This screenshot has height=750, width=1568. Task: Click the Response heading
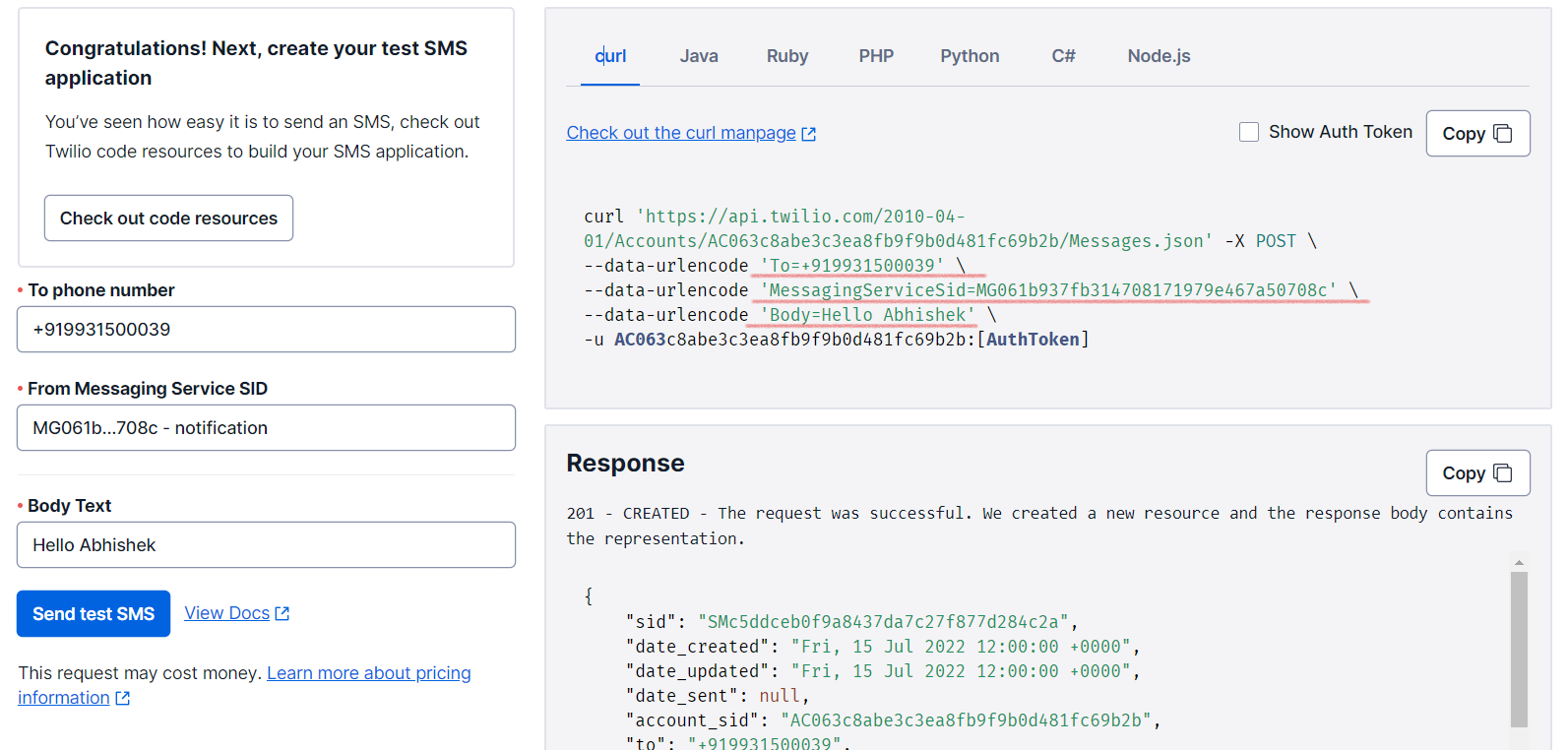tap(625, 463)
